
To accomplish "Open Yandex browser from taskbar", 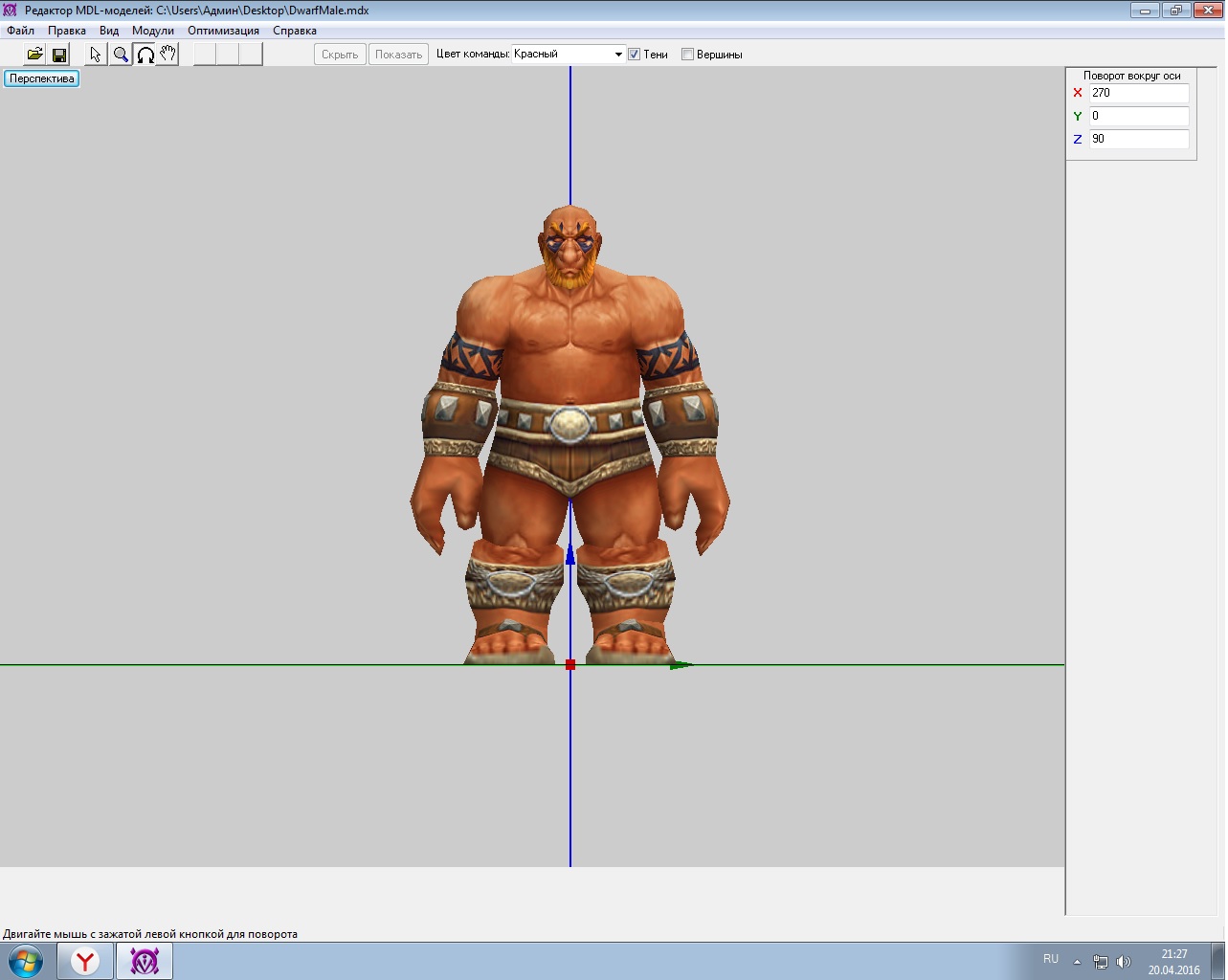I will point(85,961).
